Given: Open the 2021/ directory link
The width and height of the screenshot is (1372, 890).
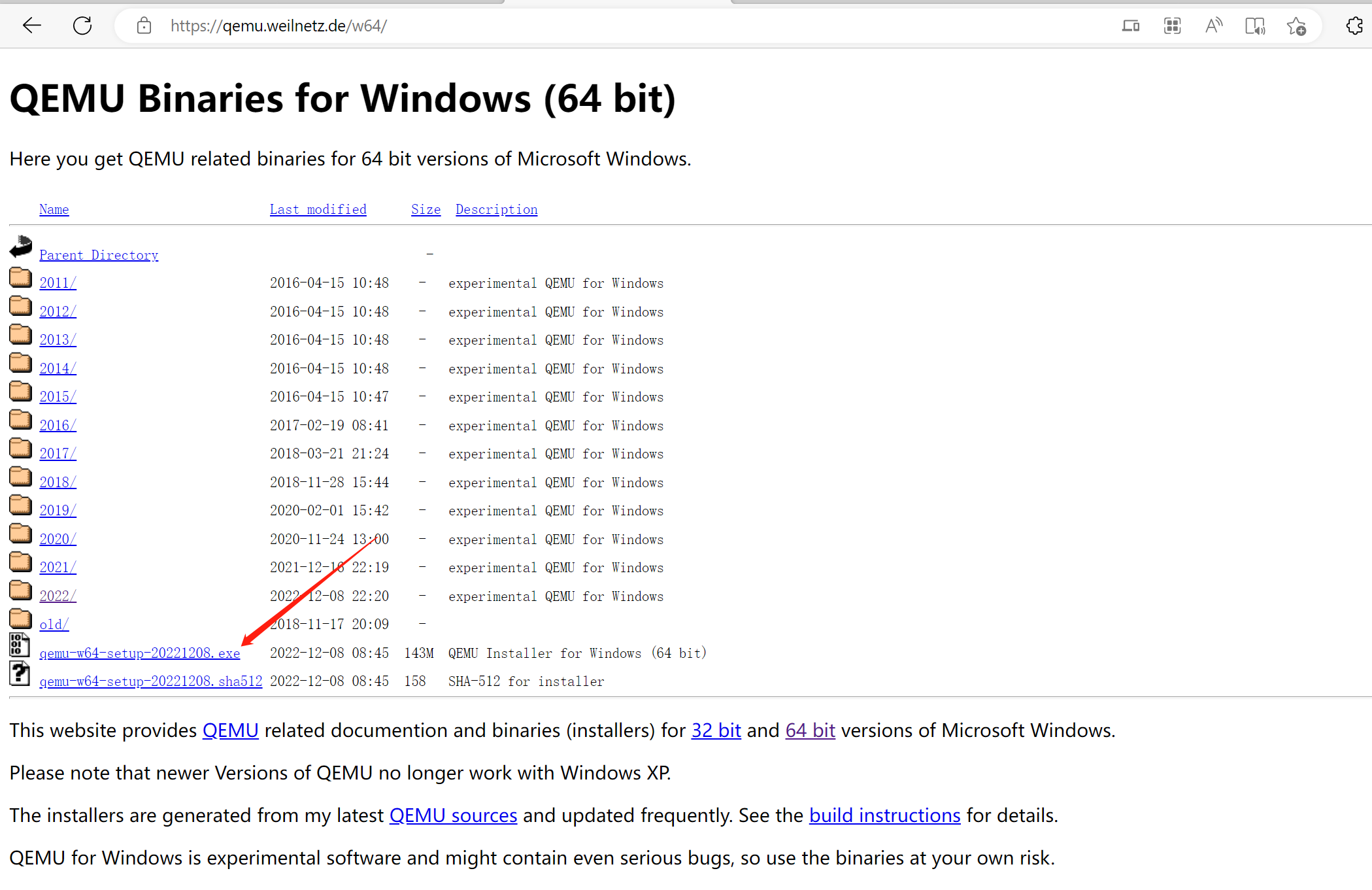Looking at the screenshot, I should click(x=58, y=568).
